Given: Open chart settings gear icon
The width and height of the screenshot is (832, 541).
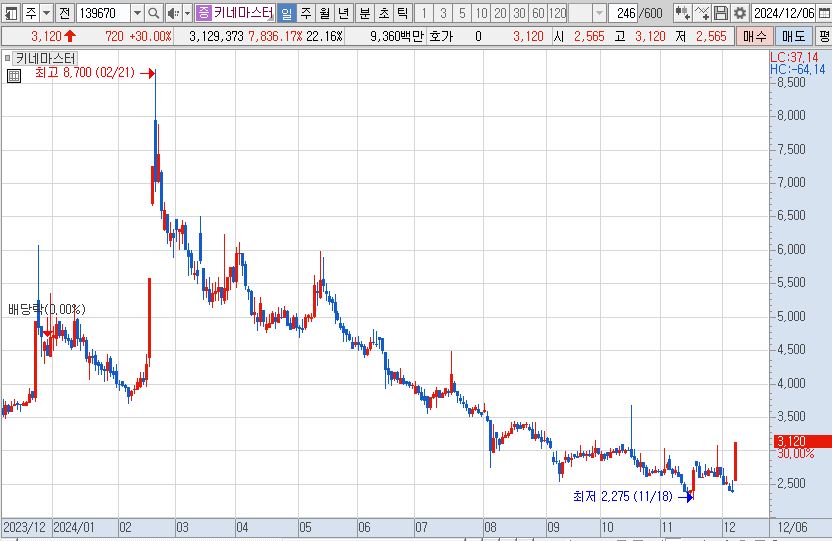Looking at the screenshot, I should pyautogui.click(x=740, y=13).
